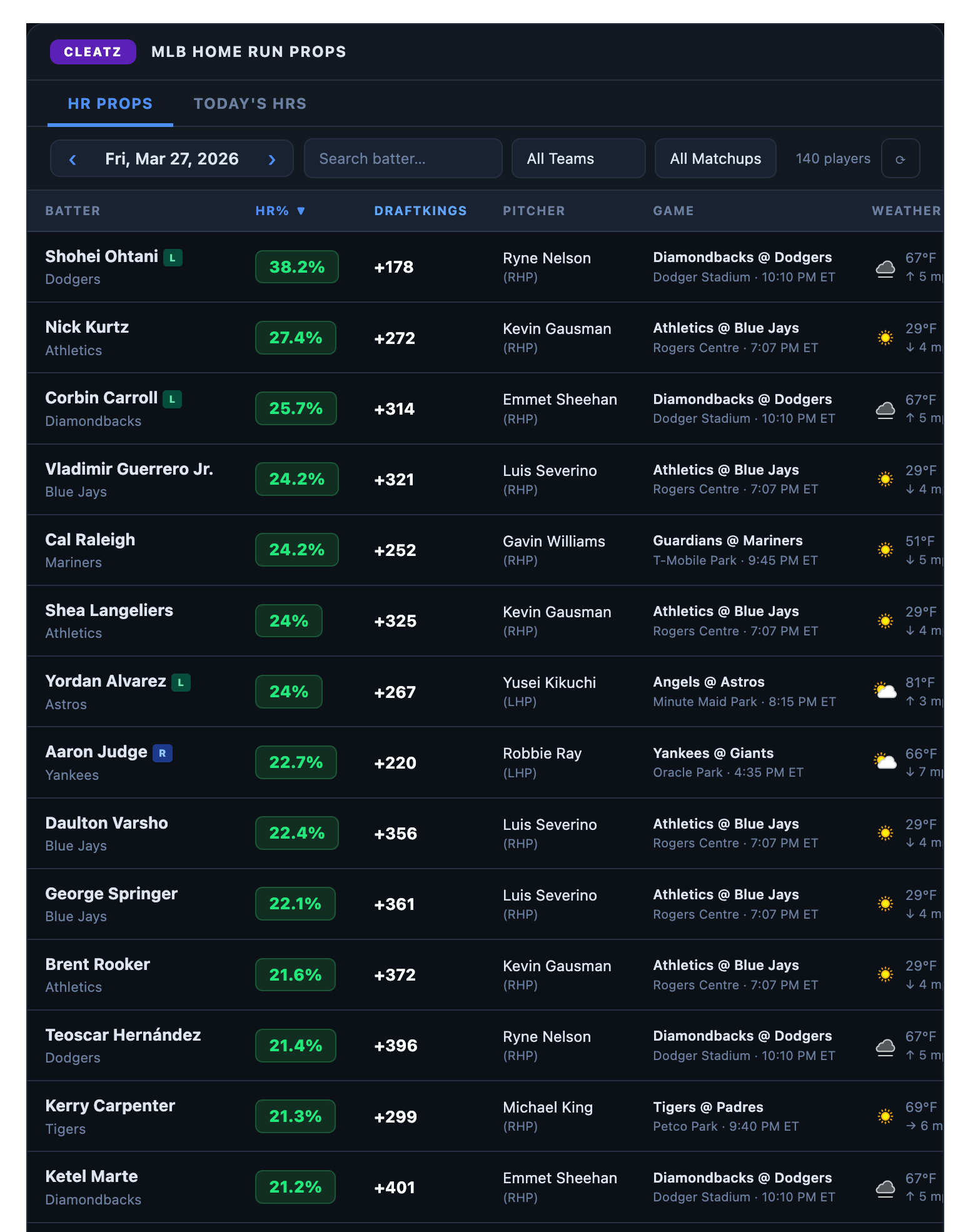The width and height of the screenshot is (963, 1232).
Task: Click the sun icon in Cal Raleigh's row
Action: (x=885, y=550)
